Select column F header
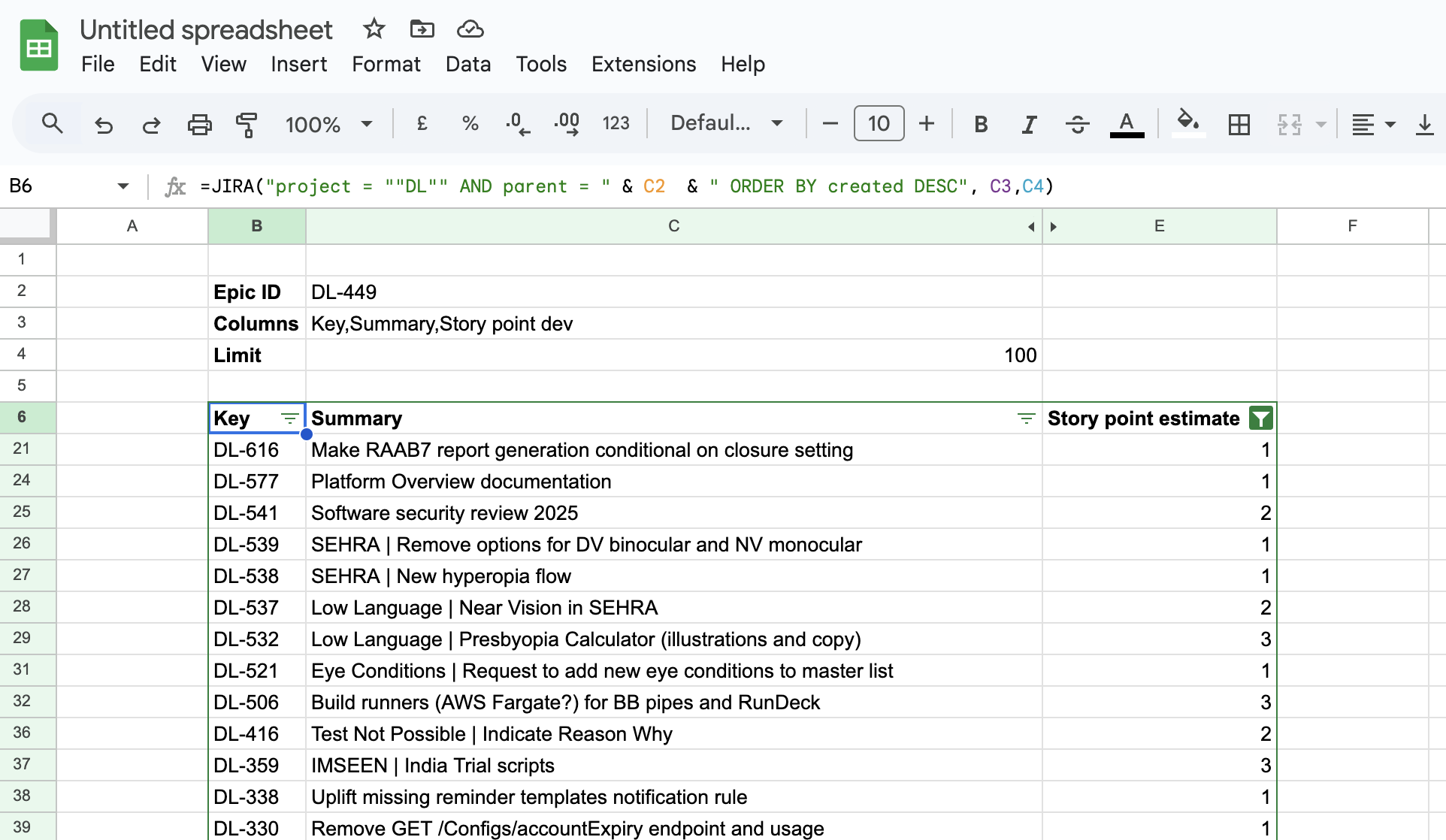 pos(1352,226)
